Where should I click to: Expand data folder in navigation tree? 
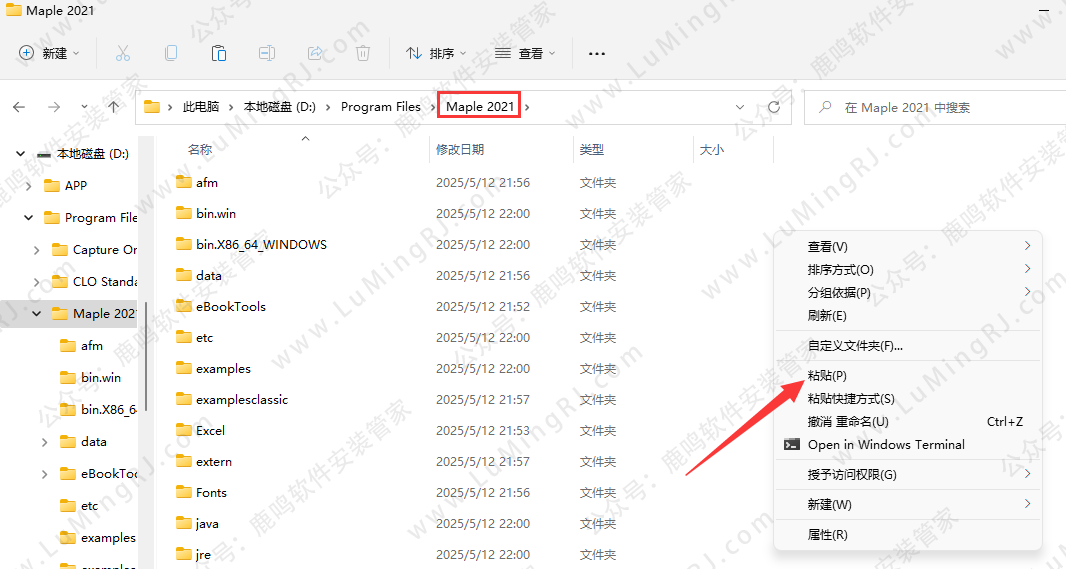coord(45,442)
